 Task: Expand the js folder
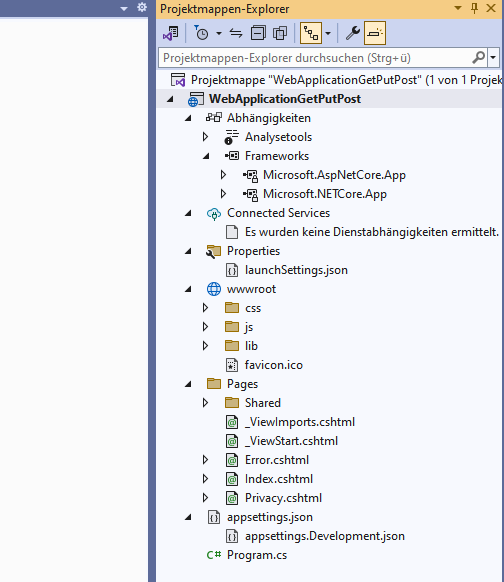point(205,327)
